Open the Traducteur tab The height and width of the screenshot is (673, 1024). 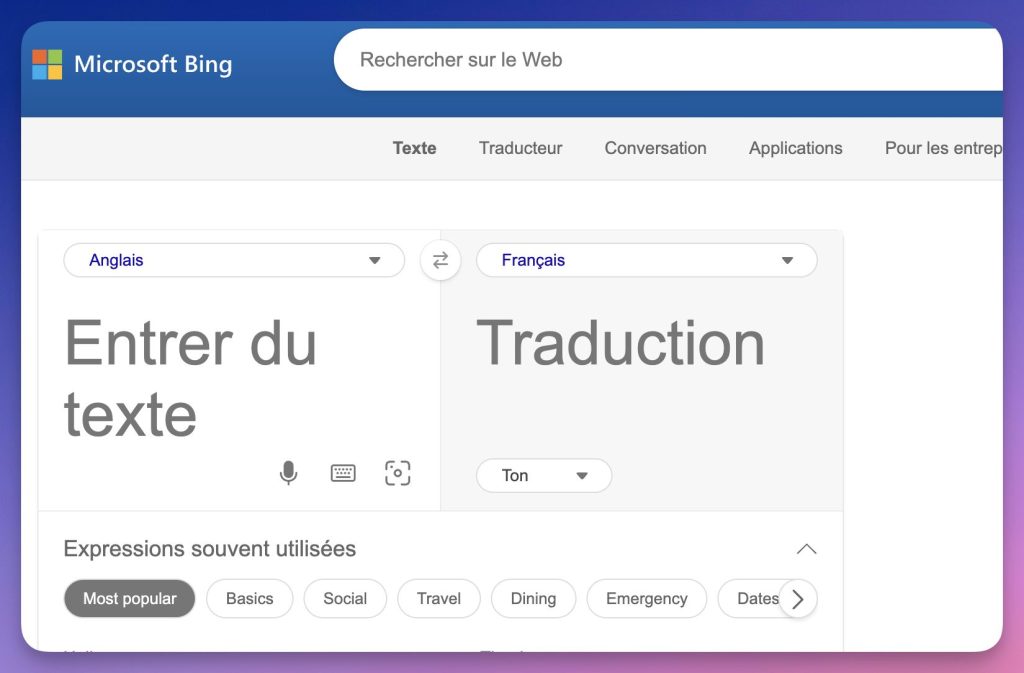pyautogui.click(x=520, y=148)
